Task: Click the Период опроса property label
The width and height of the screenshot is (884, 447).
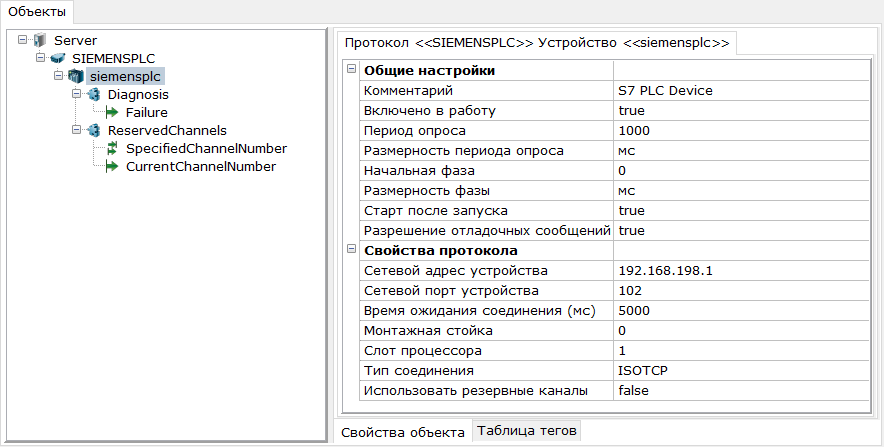Action: (x=414, y=131)
